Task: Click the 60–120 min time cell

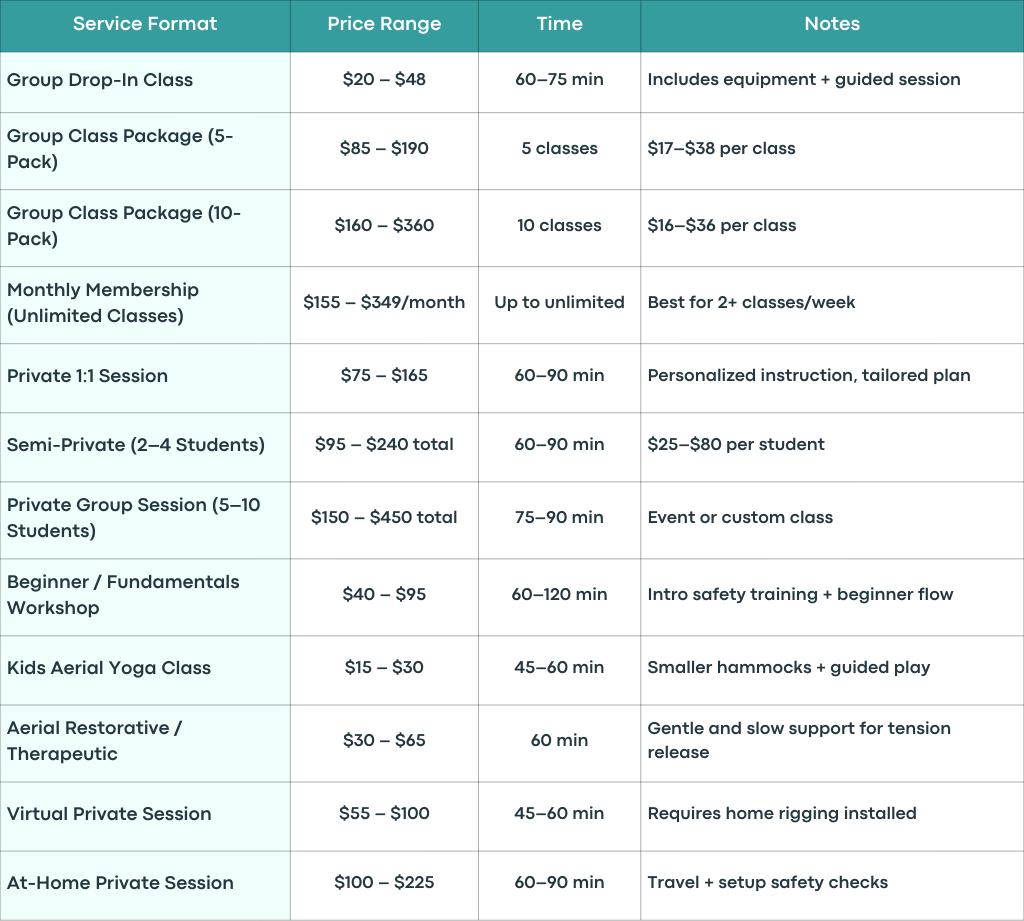Action: (x=559, y=594)
